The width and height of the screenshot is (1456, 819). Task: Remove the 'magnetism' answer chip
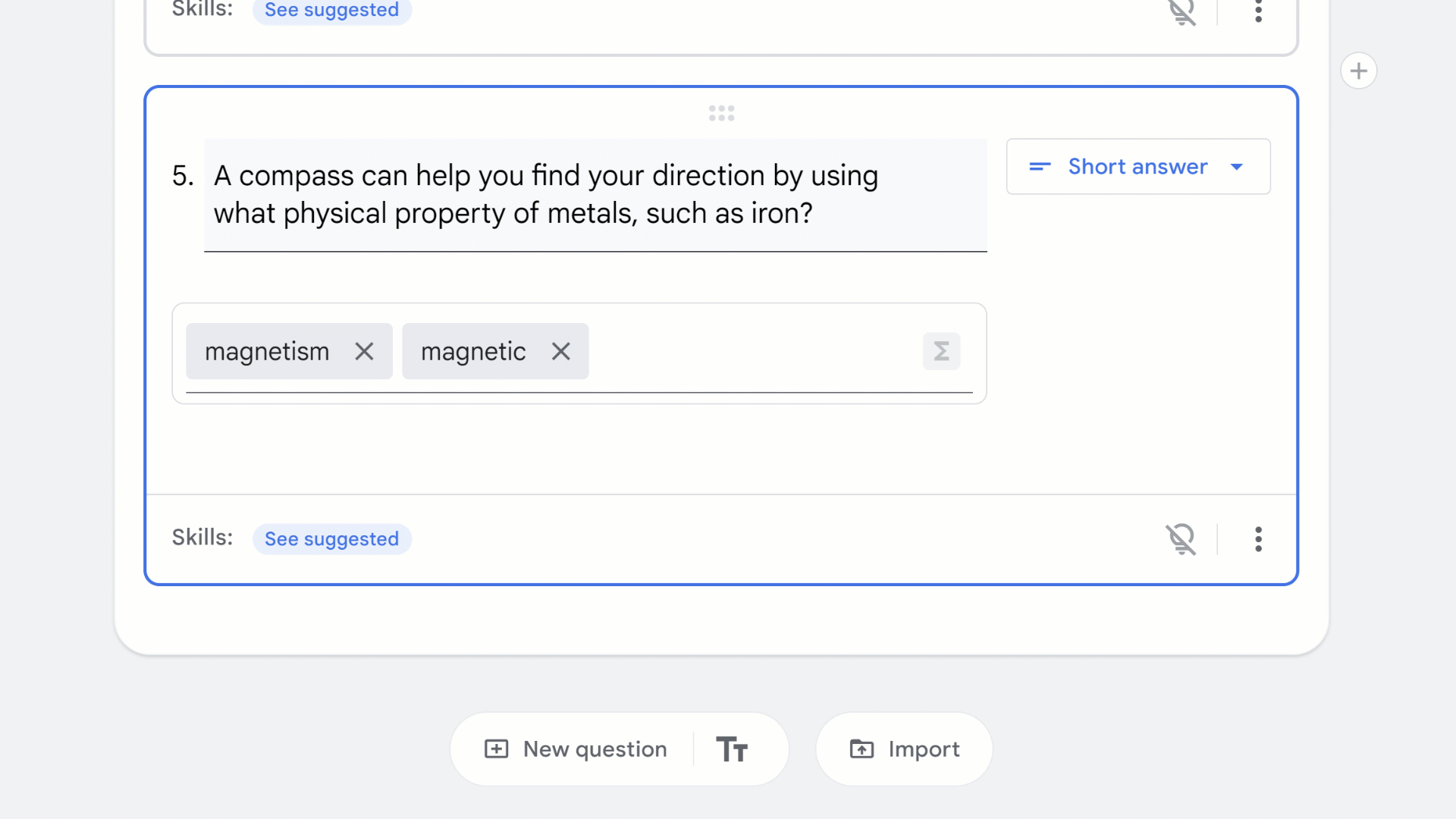click(364, 351)
